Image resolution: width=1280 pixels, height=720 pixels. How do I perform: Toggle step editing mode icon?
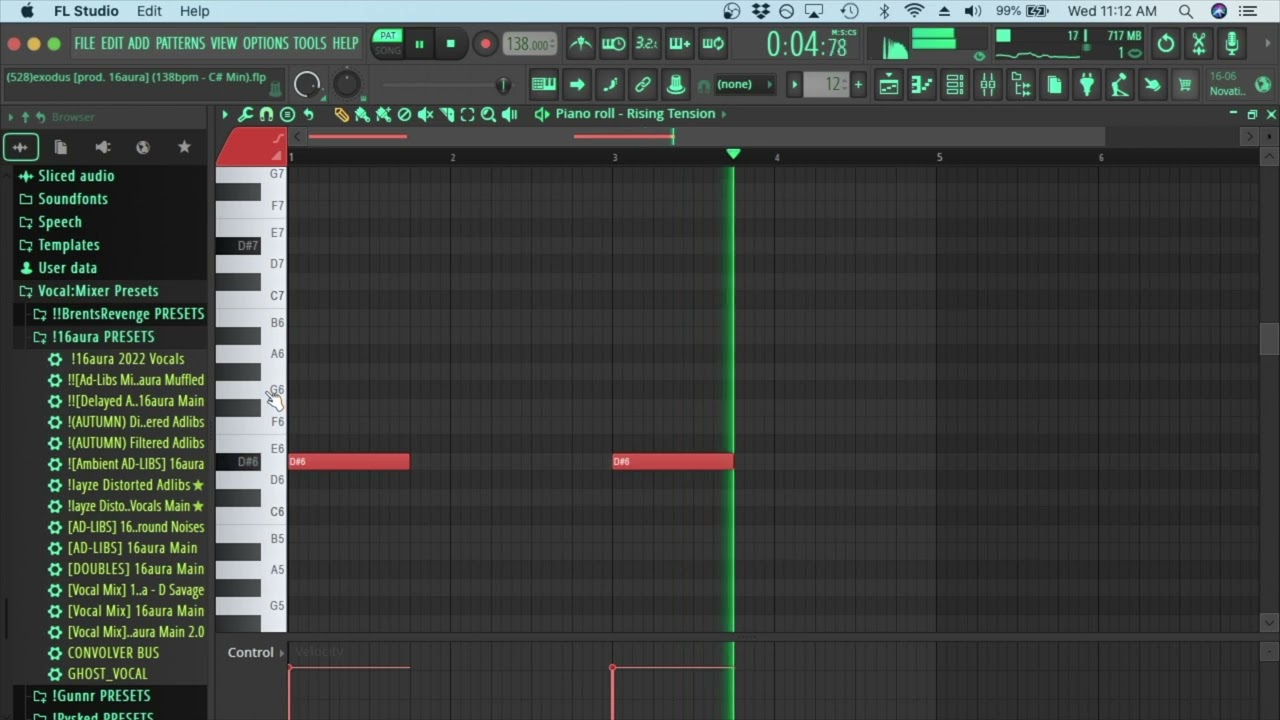tap(610, 85)
